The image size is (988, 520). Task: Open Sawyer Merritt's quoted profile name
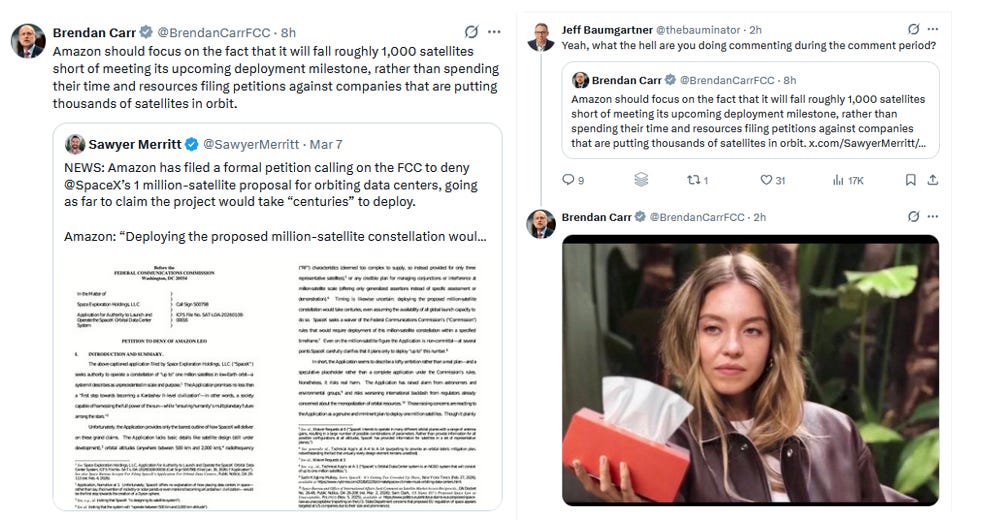pyautogui.click(x=135, y=144)
